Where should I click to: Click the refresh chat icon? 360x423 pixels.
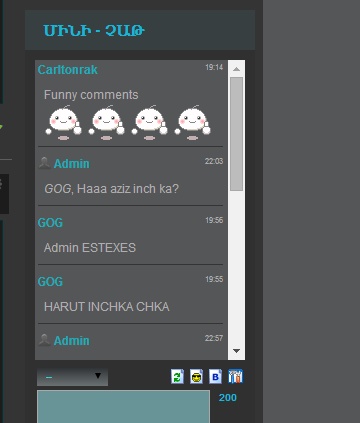point(177,377)
